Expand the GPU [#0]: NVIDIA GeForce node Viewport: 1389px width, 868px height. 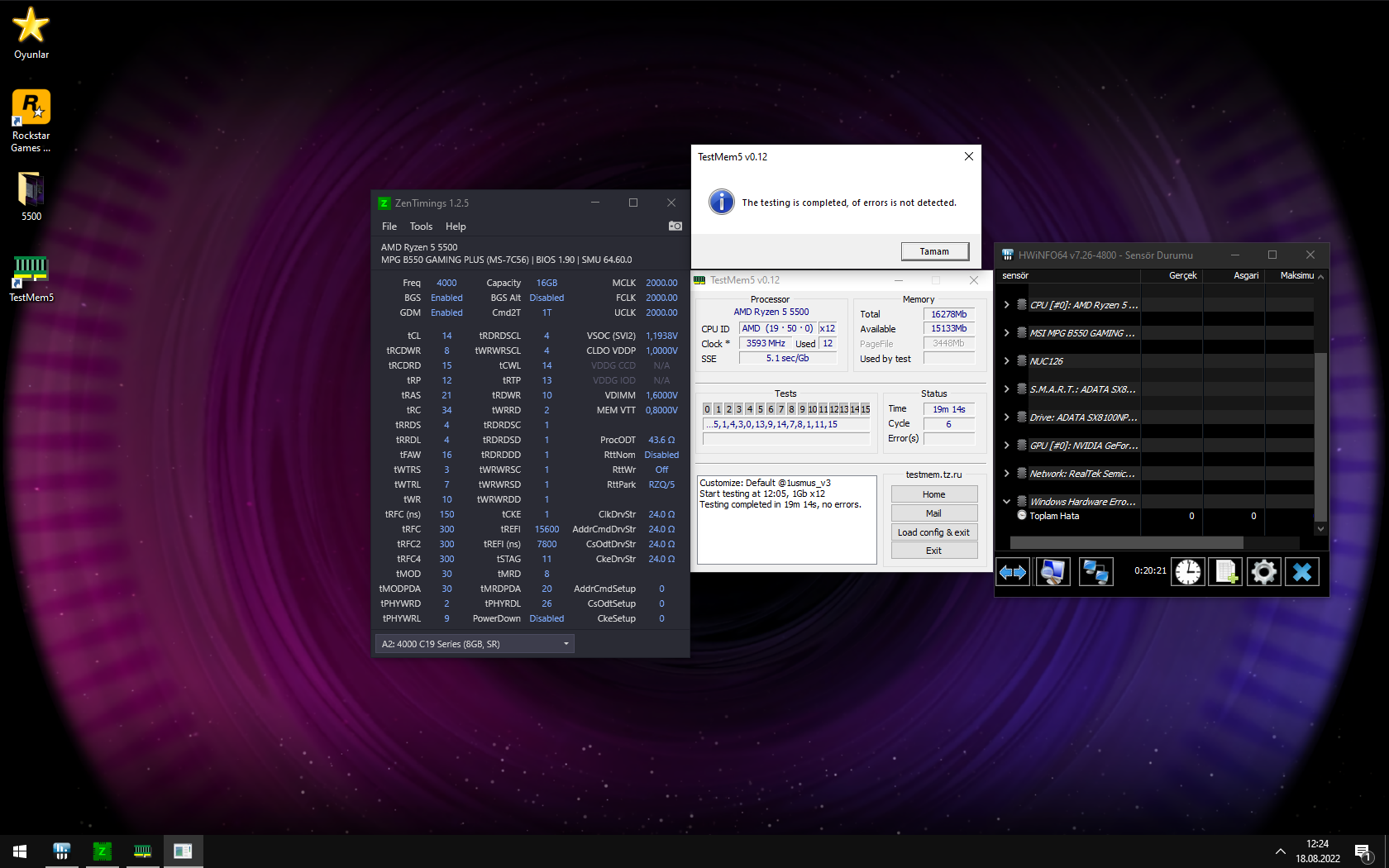coord(1006,446)
